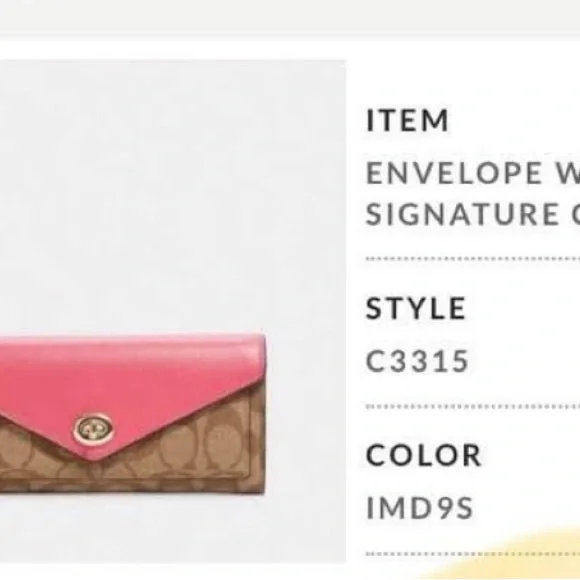Image resolution: width=580 pixels, height=580 pixels.
Task: Click the dotted divider below C3315
Action: pyautogui.click(x=473, y=407)
